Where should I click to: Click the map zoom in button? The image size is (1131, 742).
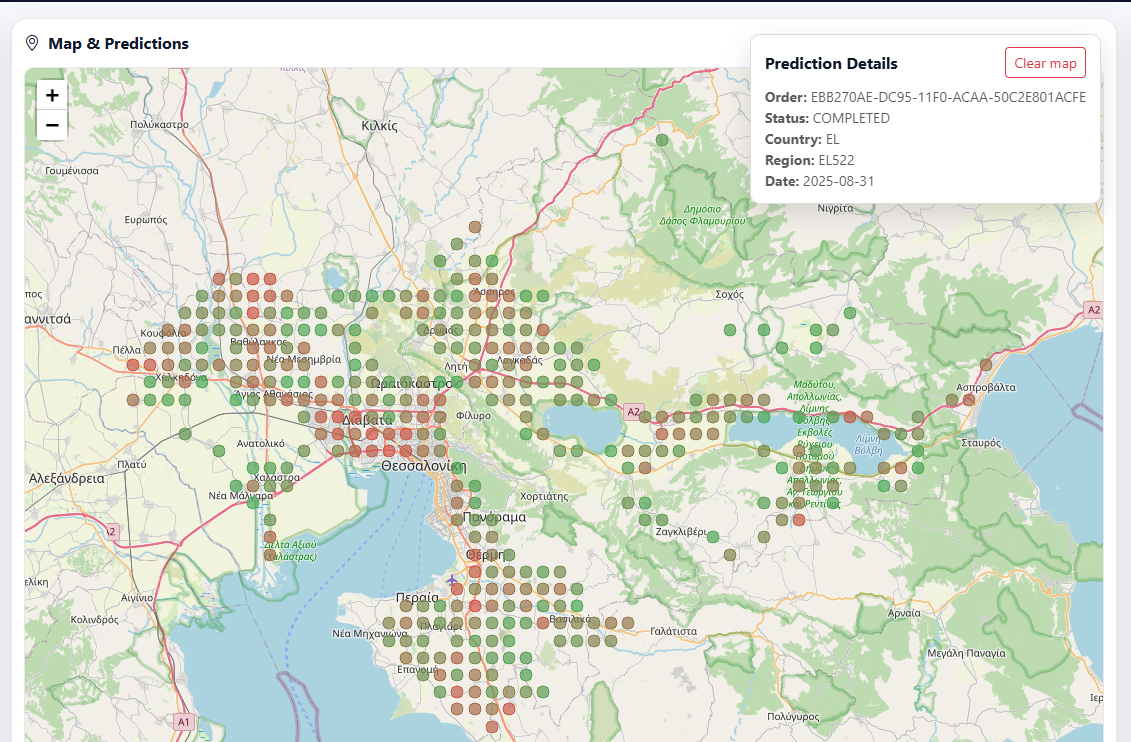pyautogui.click(x=51, y=94)
